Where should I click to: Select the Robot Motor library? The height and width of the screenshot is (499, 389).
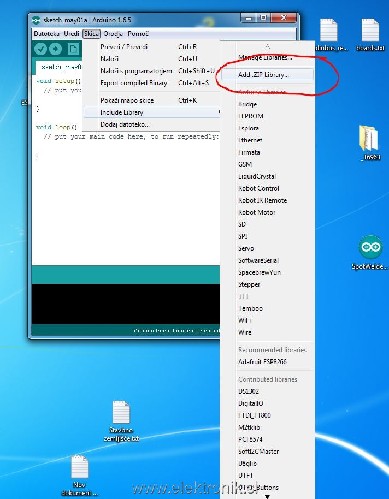[257, 212]
